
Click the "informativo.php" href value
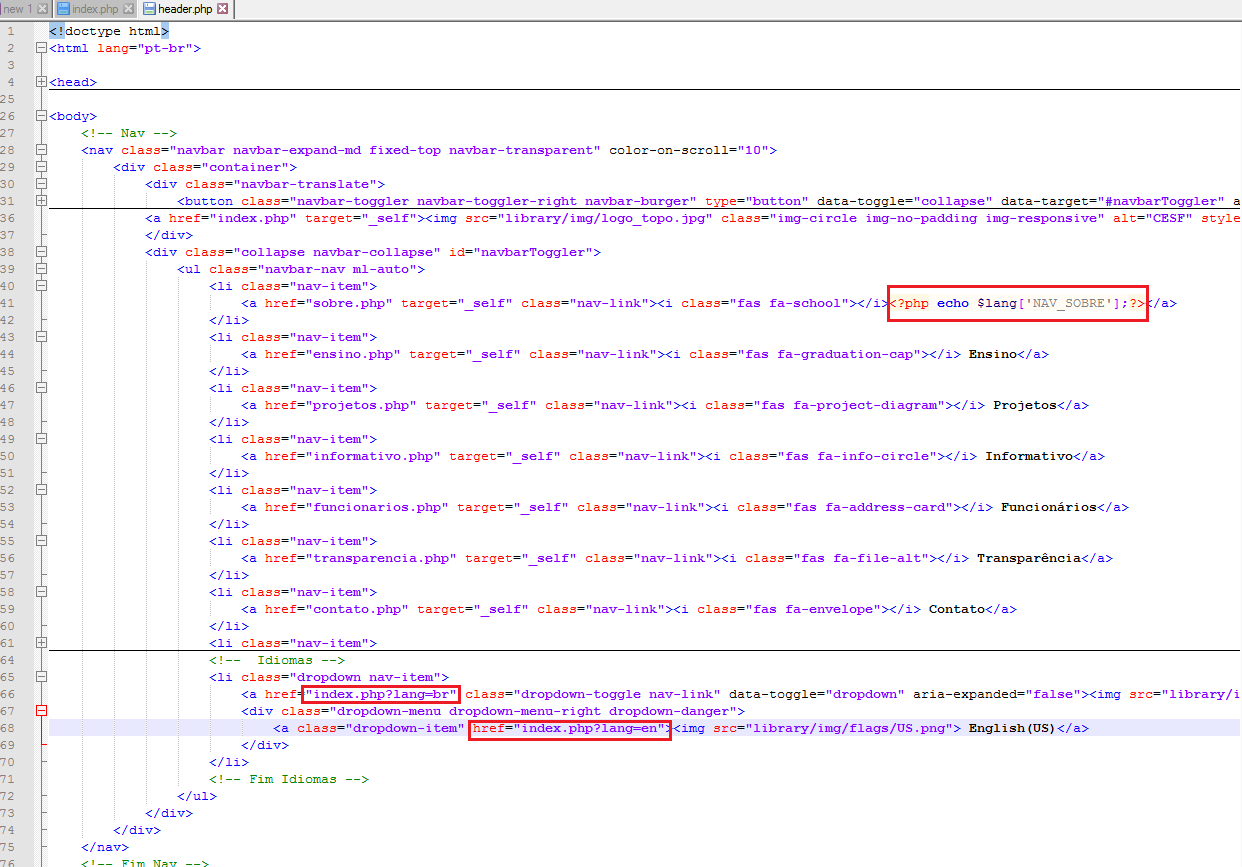tap(373, 456)
